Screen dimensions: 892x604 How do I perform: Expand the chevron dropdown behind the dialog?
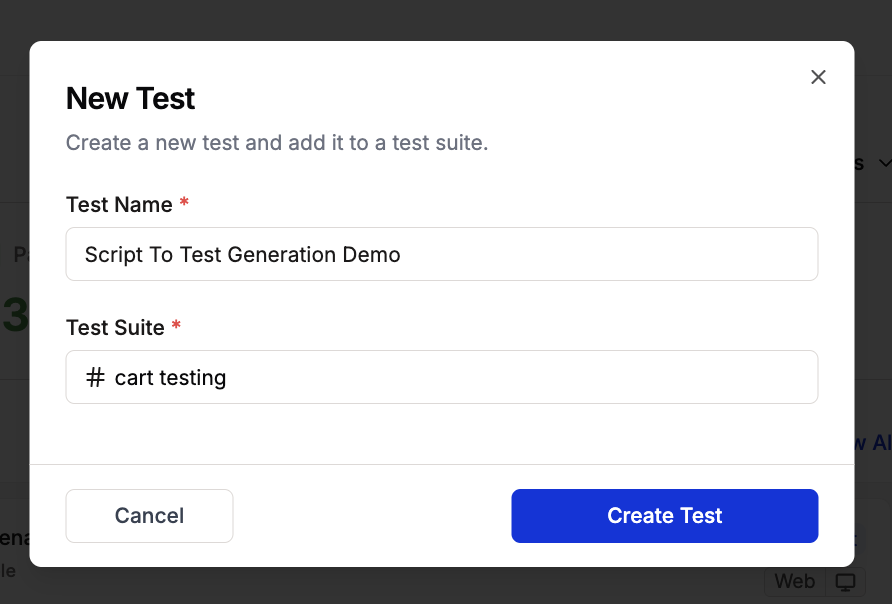tap(884, 163)
